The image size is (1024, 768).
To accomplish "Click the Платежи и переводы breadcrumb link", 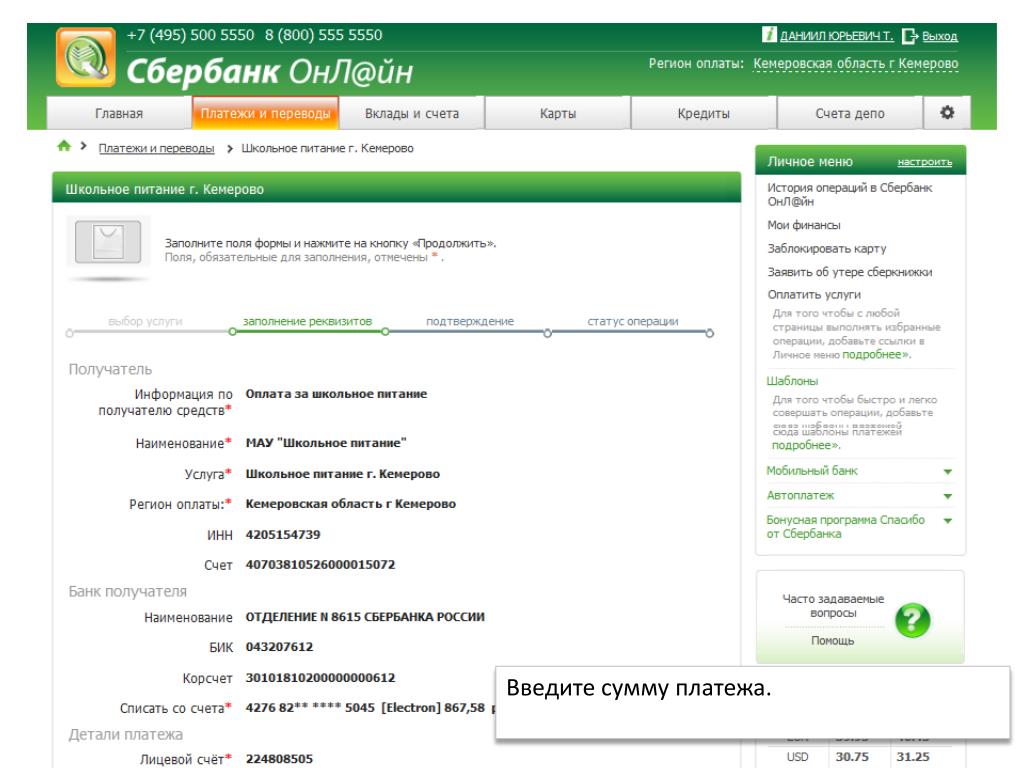I will pyautogui.click(x=156, y=148).
